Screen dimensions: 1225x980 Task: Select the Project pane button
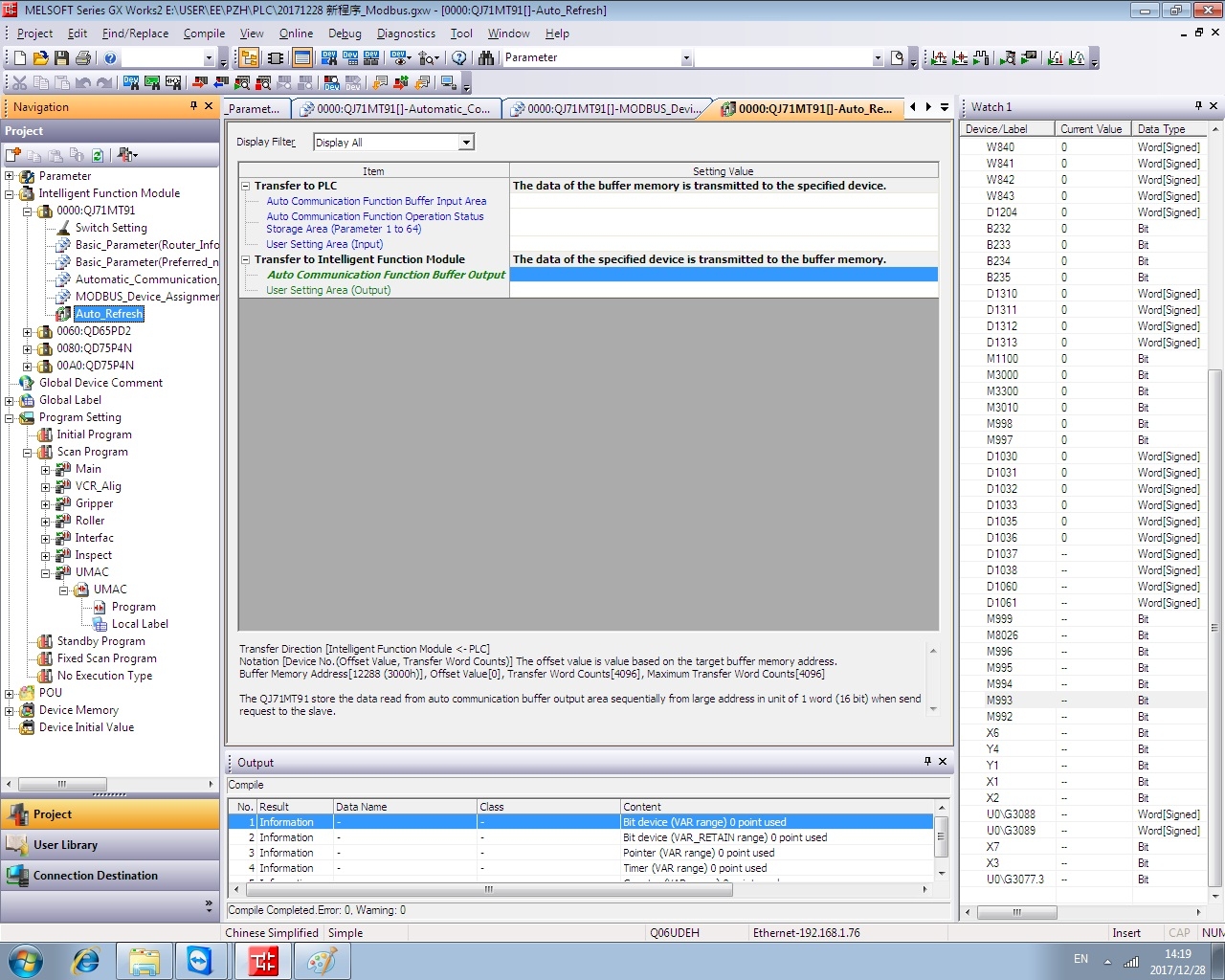click(110, 814)
